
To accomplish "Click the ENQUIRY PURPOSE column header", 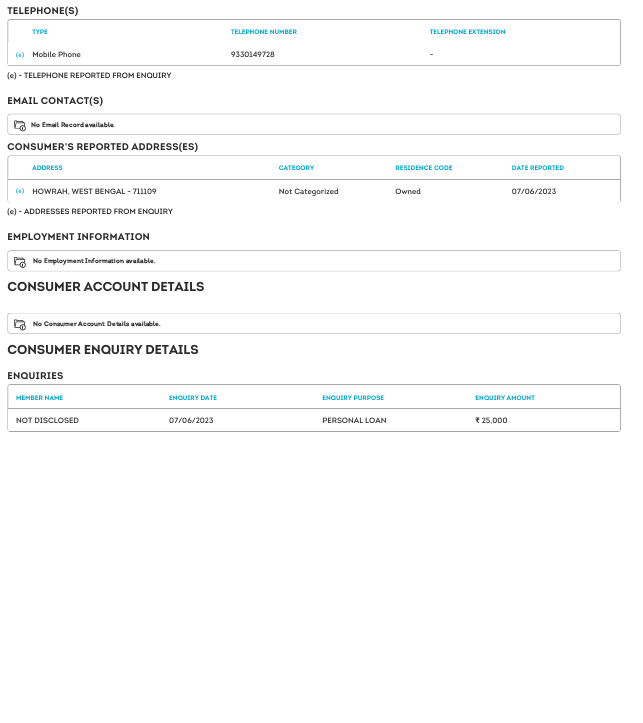I will click(352, 398).
